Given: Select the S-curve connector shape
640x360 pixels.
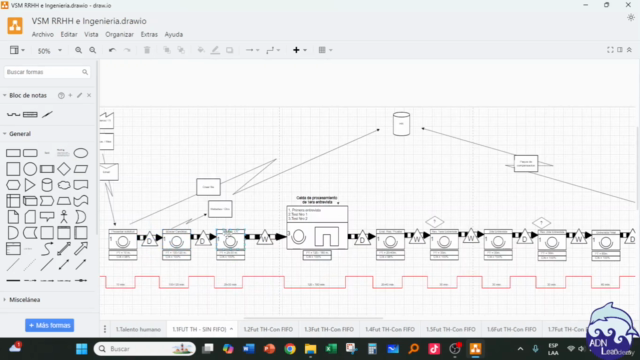Looking at the screenshot, I should [47, 248].
